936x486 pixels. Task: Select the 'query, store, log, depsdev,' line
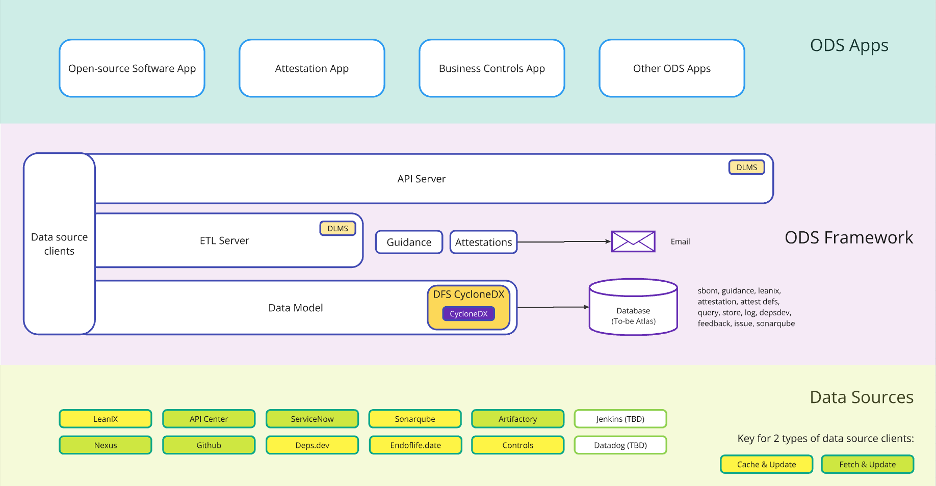(x=744, y=312)
